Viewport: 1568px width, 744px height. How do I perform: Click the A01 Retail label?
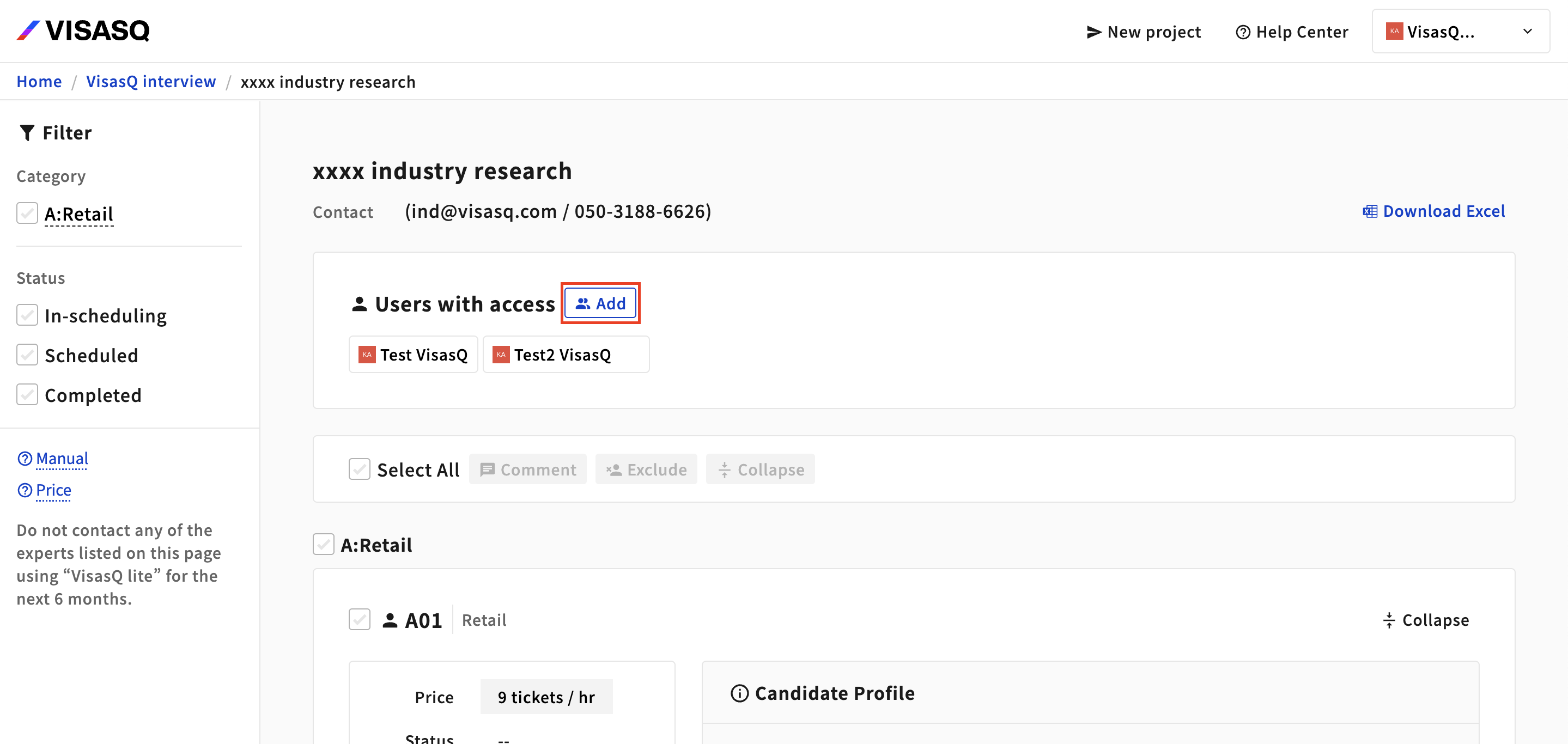[x=484, y=620]
